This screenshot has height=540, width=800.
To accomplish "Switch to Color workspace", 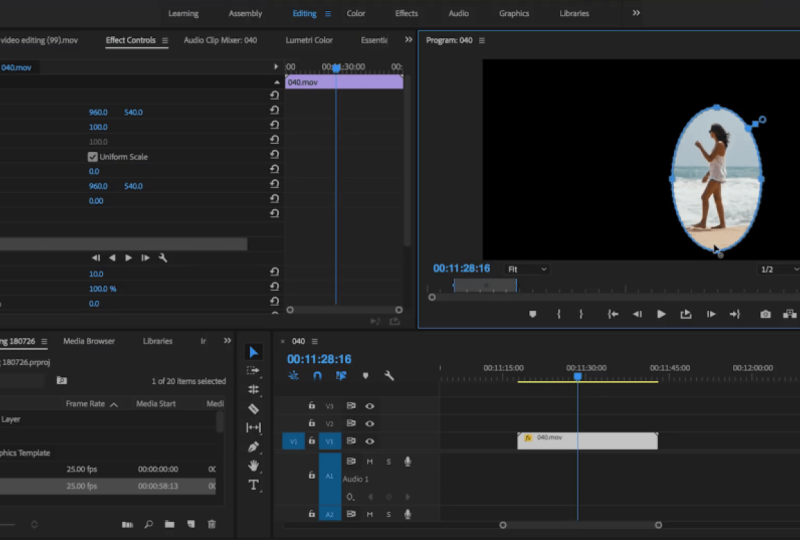I will point(356,13).
